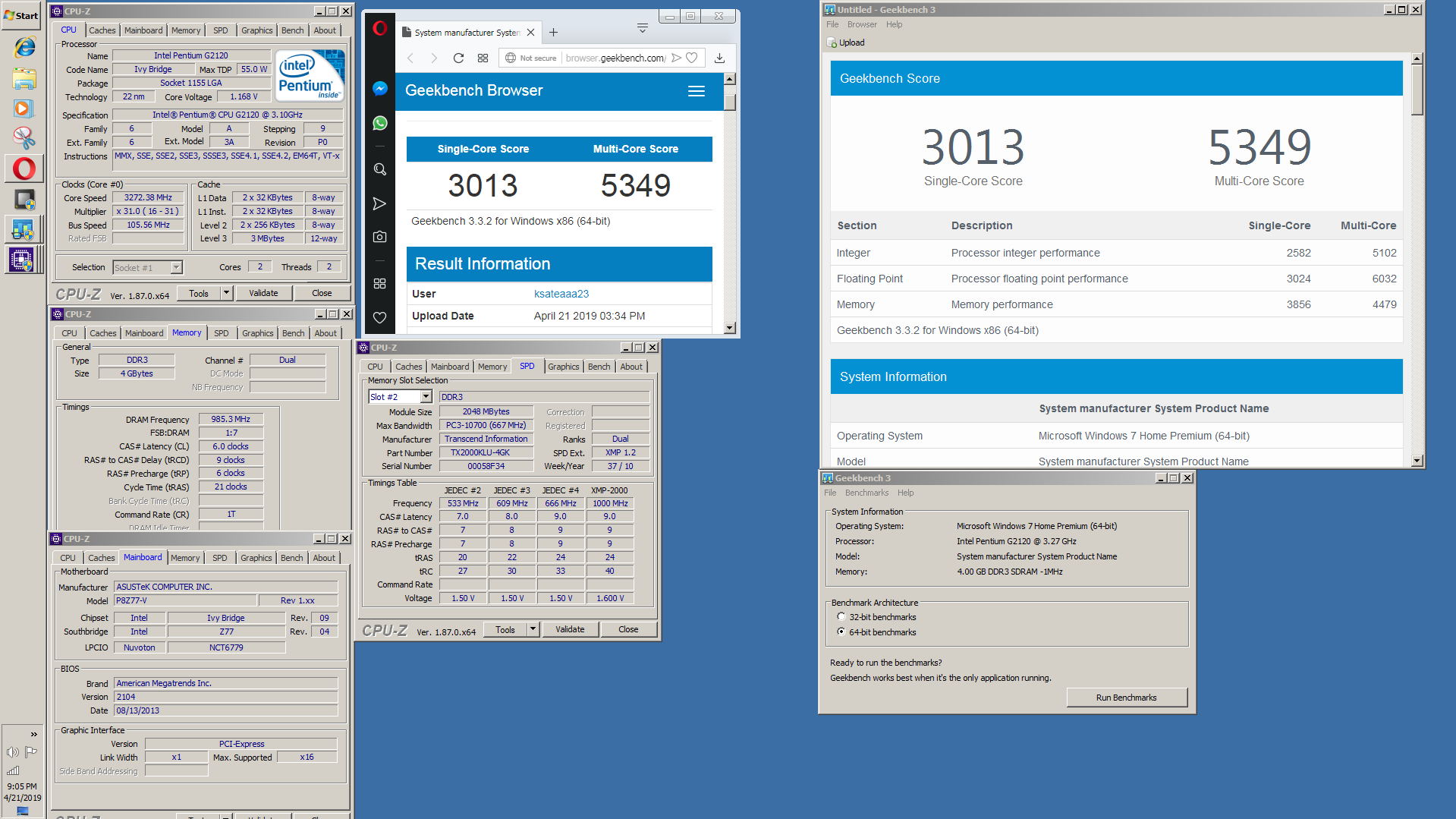Click Tools button in SPD CPU-Z window
1456x819 pixels.
tap(505, 629)
